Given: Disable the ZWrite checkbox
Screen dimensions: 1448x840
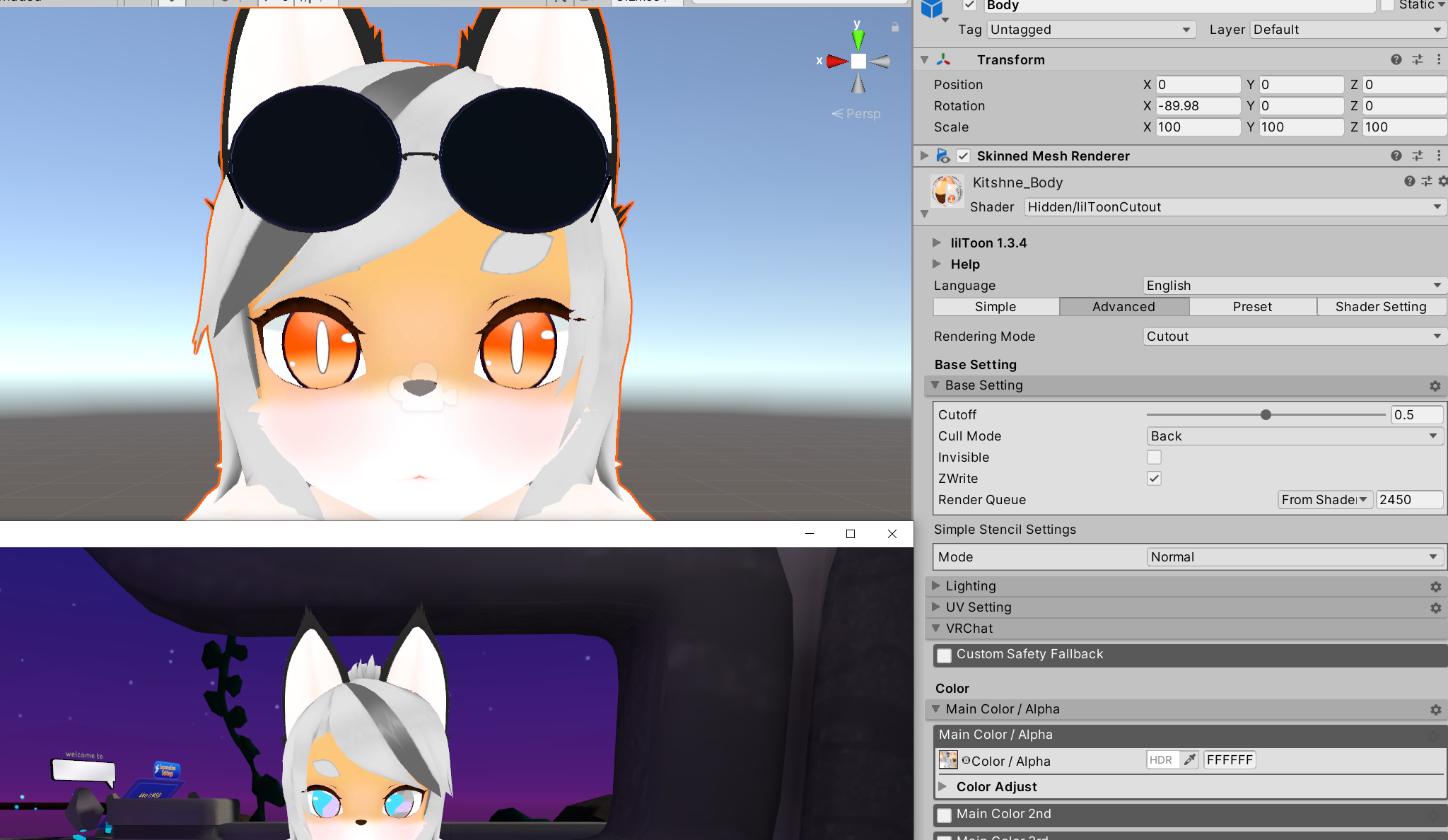Looking at the screenshot, I should coord(1154,478).
